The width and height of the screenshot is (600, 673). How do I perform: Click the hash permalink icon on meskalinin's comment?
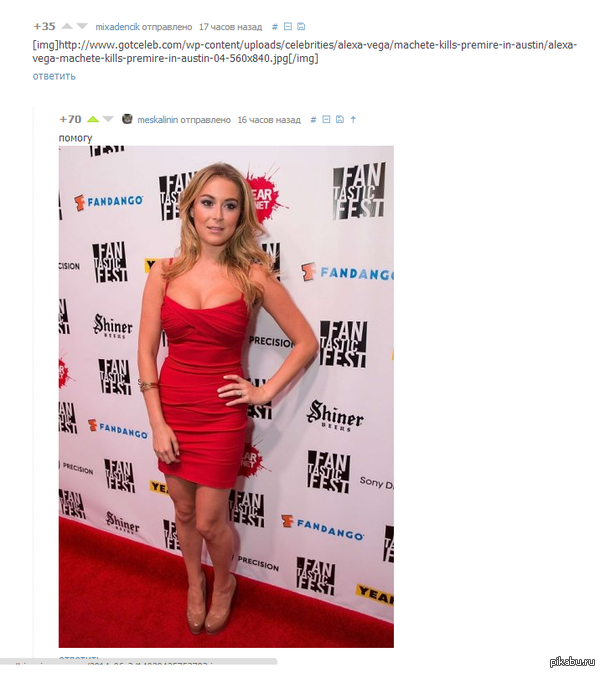coord(313,120)
